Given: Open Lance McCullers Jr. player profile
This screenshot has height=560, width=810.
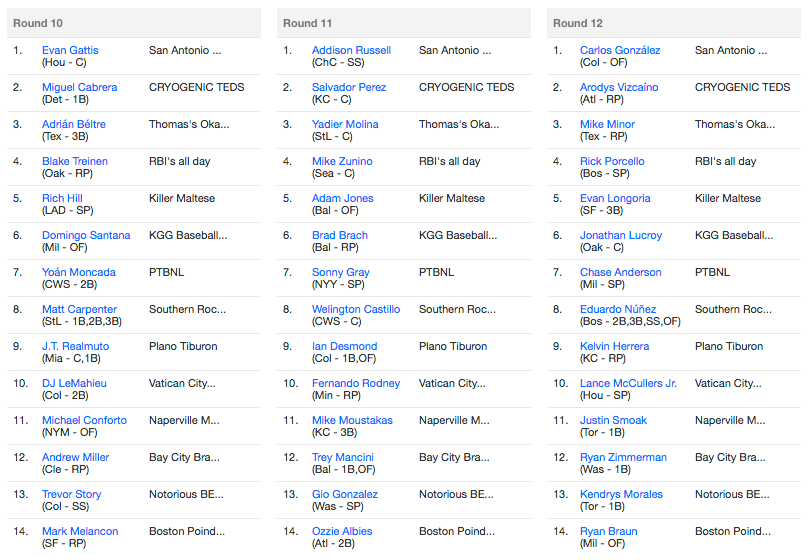Looking at the screenshot, I should 628,383.
